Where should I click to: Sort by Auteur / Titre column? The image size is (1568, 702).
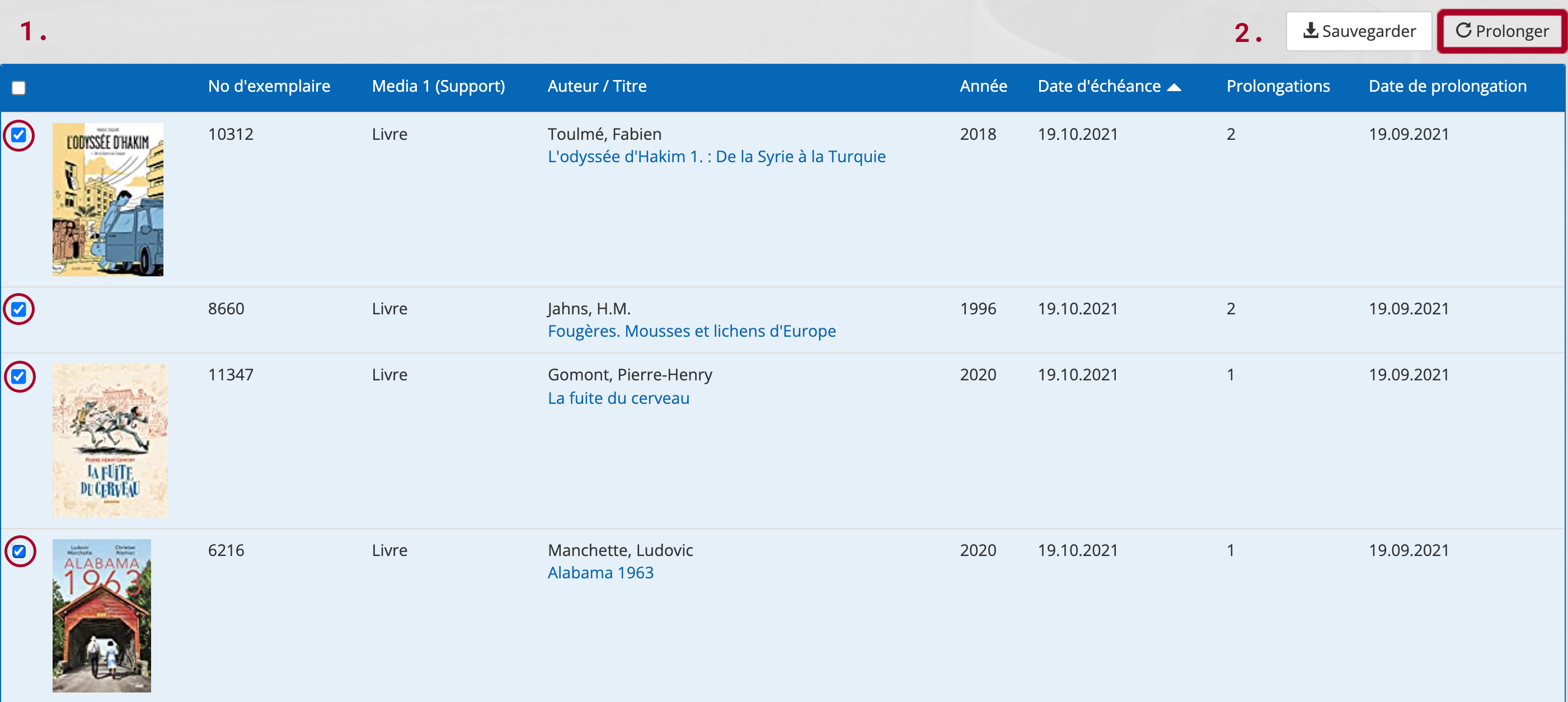[597, 86]
